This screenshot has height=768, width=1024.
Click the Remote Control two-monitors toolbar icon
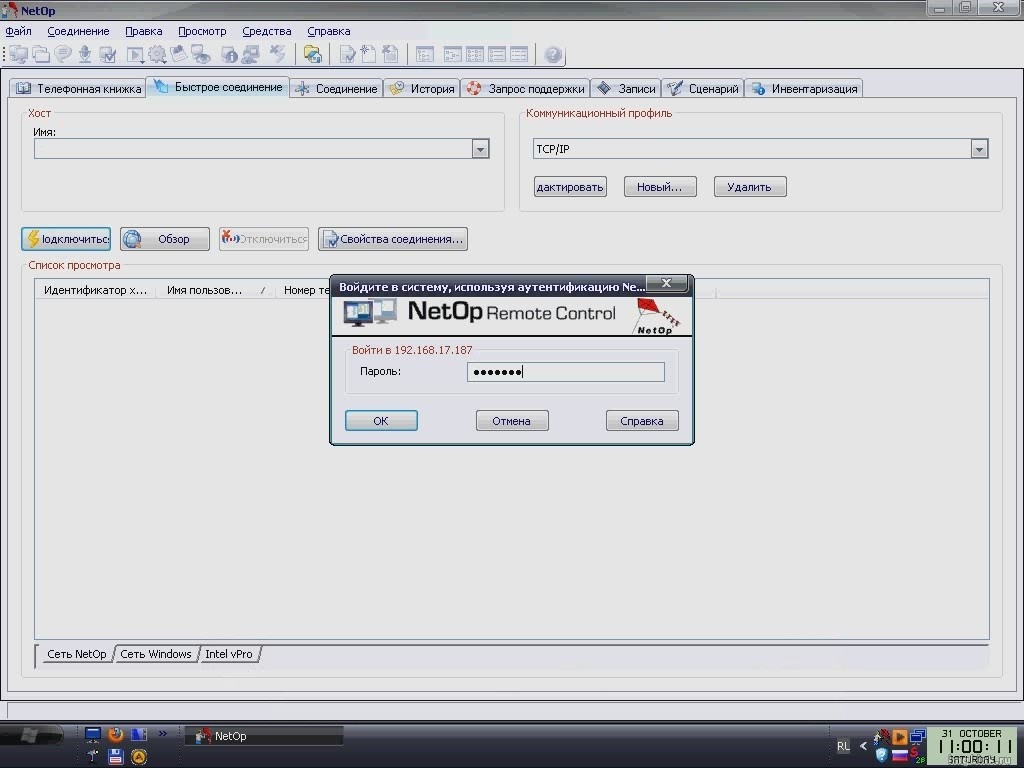pyautogui.click(x=18, y=55)
